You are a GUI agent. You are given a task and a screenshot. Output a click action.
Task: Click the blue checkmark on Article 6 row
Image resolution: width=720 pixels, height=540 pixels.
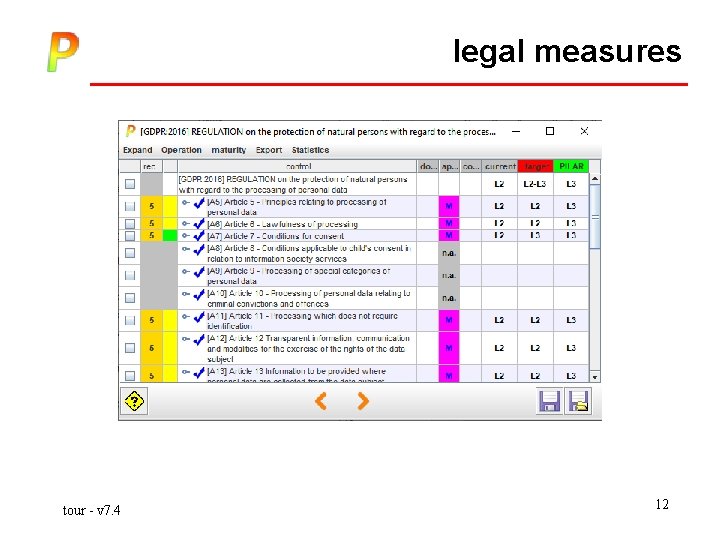[x=199, y=224]
